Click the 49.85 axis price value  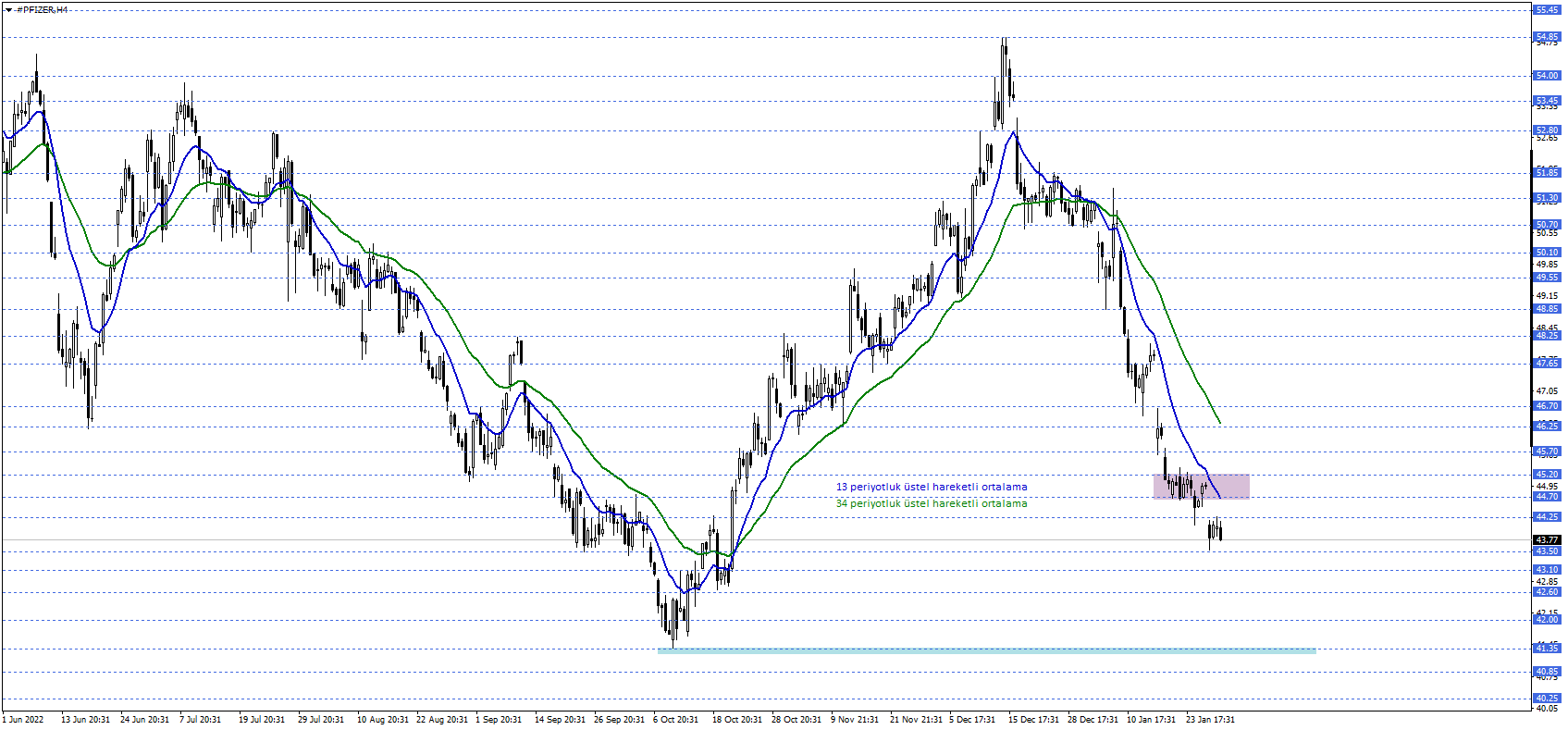tap(1546, 265)
